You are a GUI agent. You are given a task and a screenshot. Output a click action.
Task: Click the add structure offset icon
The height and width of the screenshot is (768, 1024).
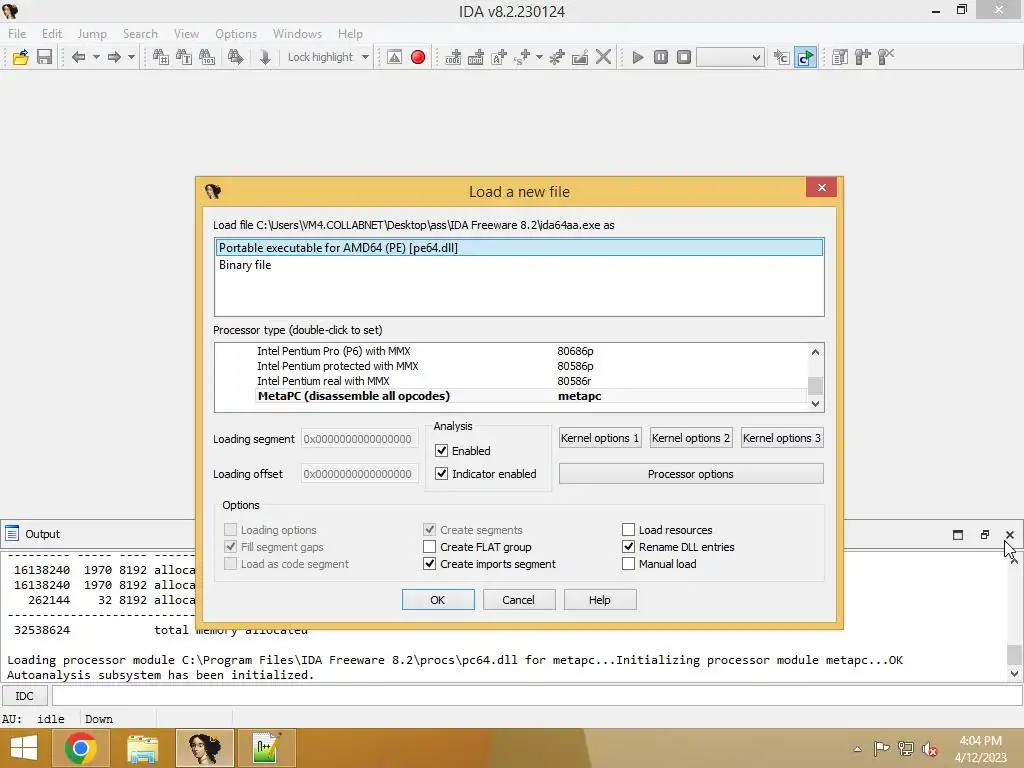tap(522, 57)
